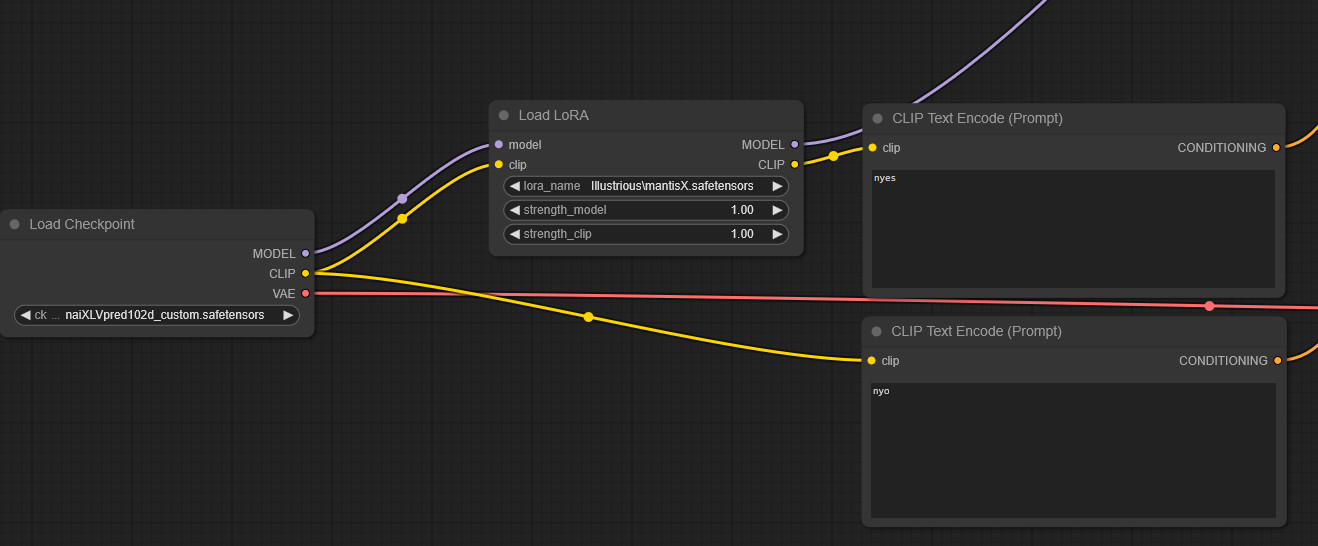Select next lora_name with right arrow

[777, 186]
